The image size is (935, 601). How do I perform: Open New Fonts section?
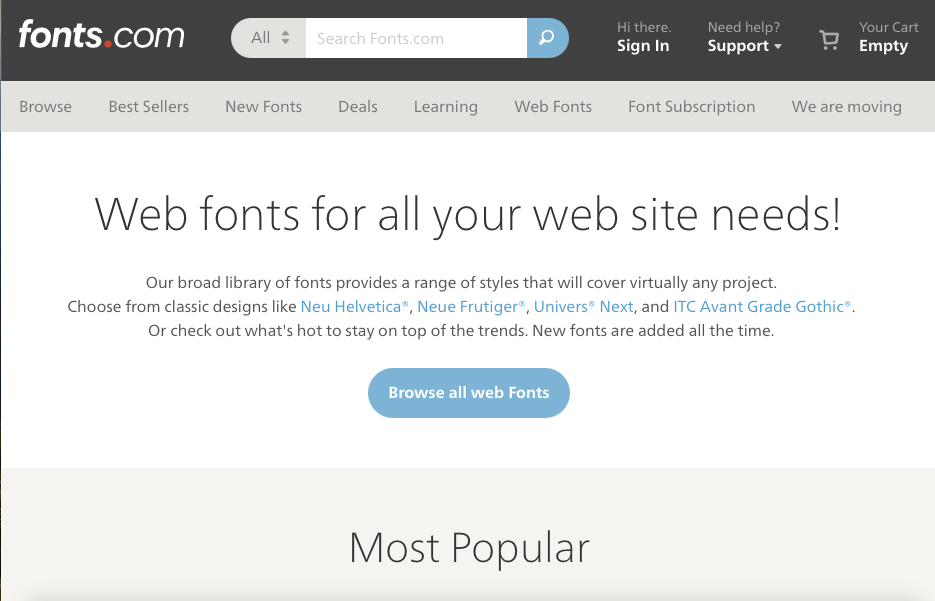264,107
